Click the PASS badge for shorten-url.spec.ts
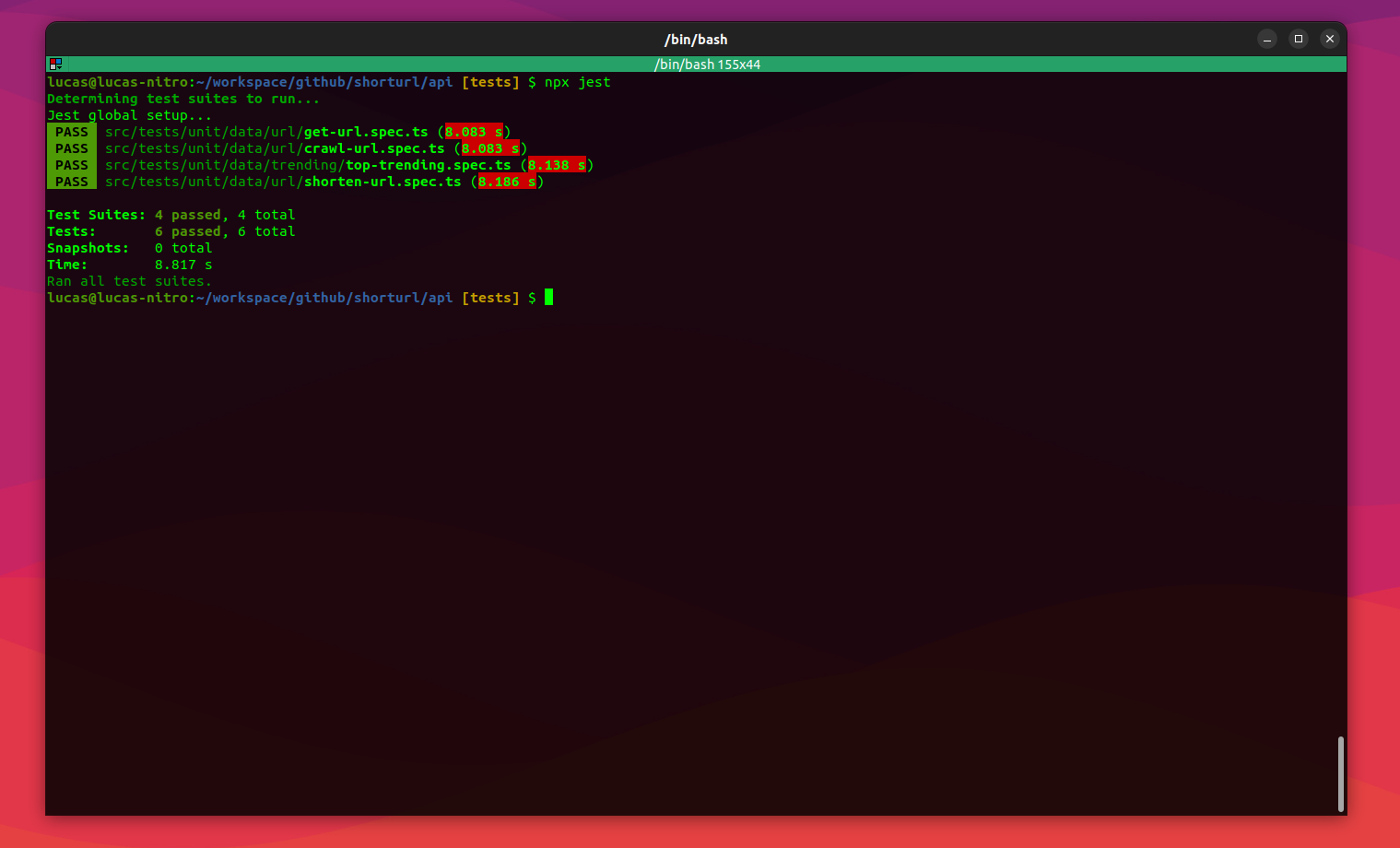 click(x=72, y=182)
